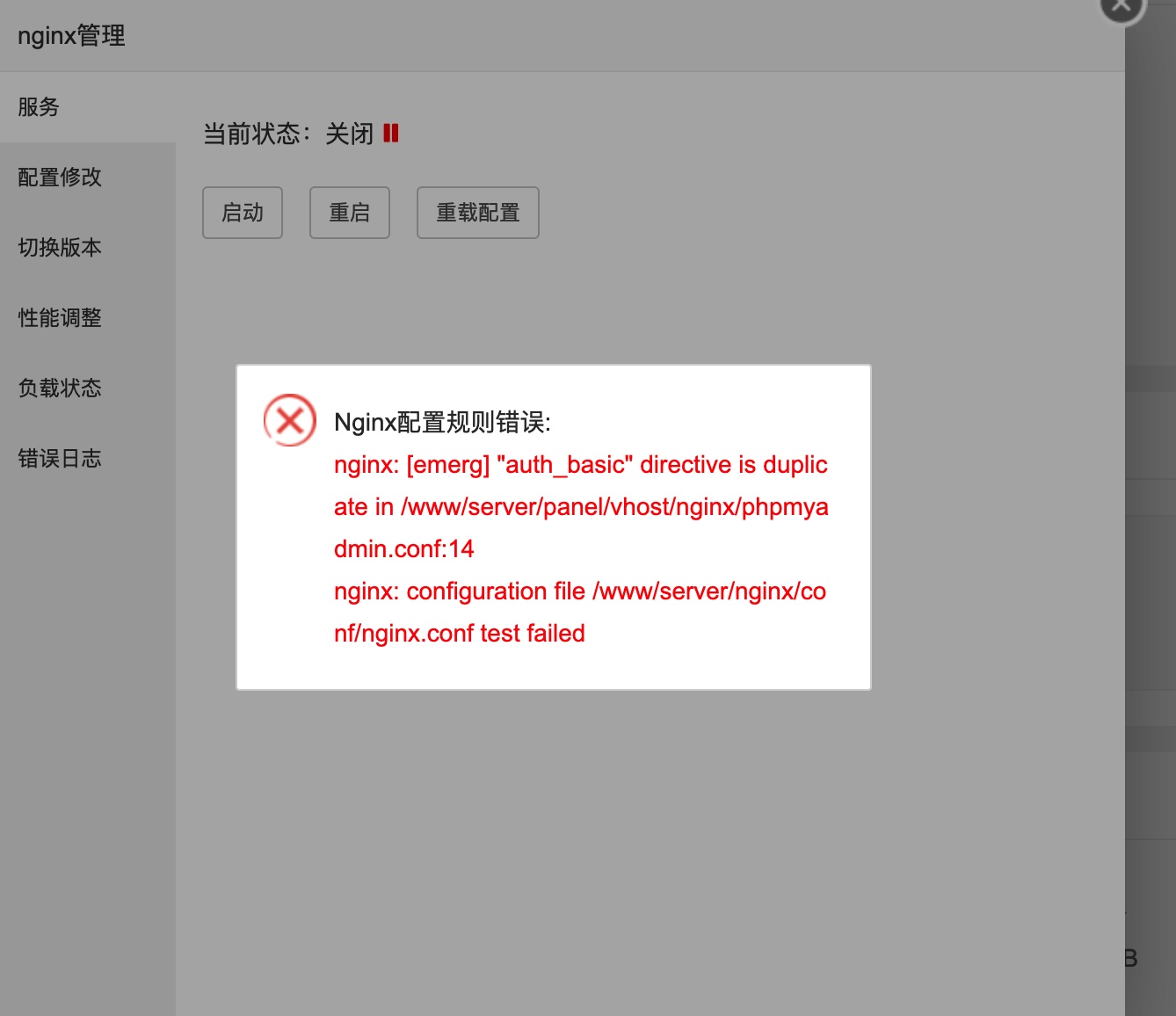Click the 重启 button
Image resolution: width=1176 pixels, height=1016 pixels.
coord(350,213)
